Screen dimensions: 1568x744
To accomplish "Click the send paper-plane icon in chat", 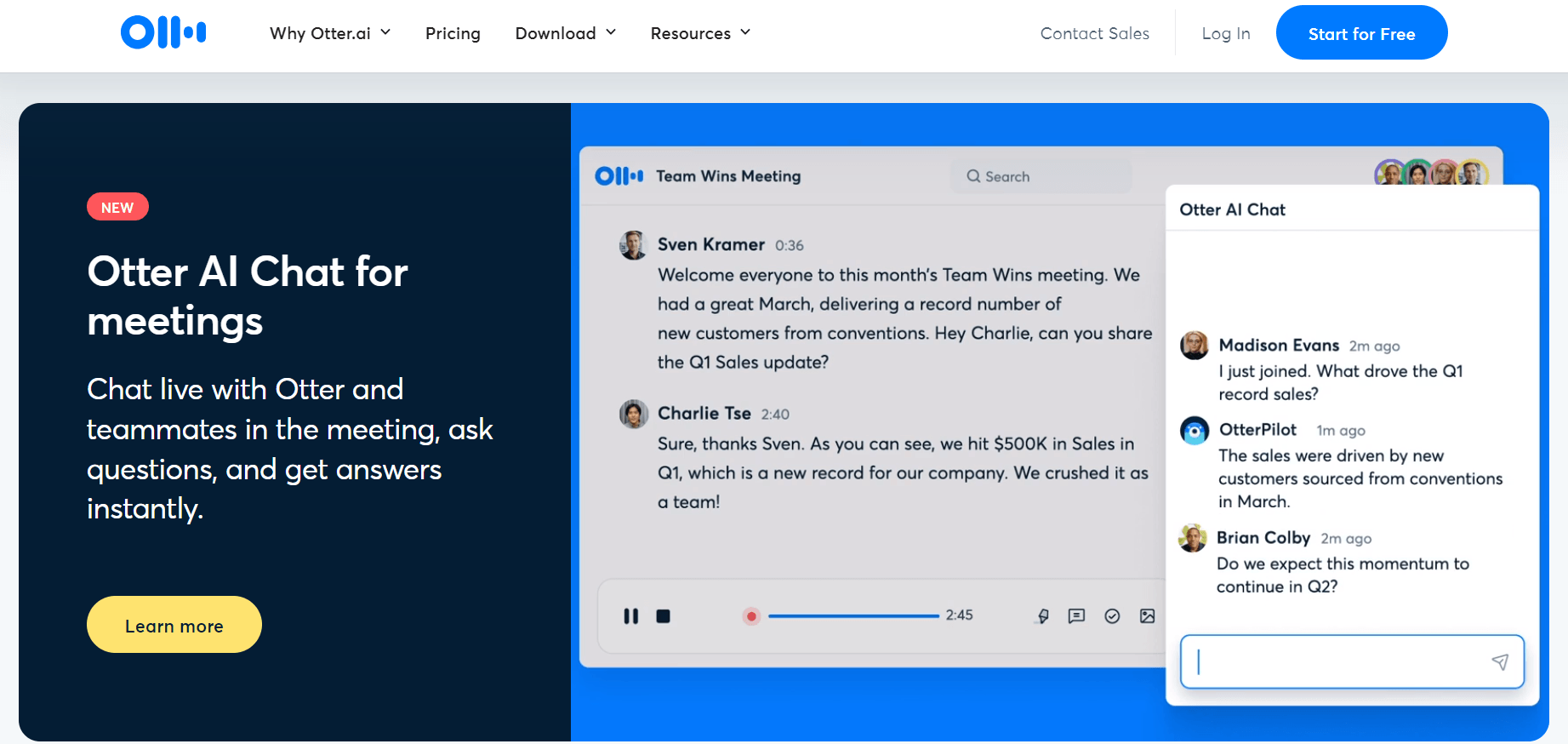I will pyautogui.click(x=1500, y=661).
